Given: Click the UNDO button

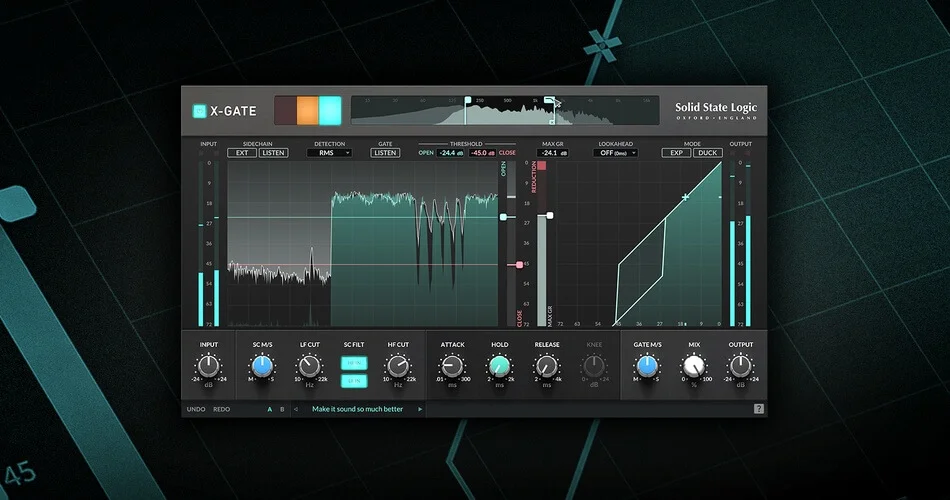Looking at the screenshot, I should (x=196, y=409).
